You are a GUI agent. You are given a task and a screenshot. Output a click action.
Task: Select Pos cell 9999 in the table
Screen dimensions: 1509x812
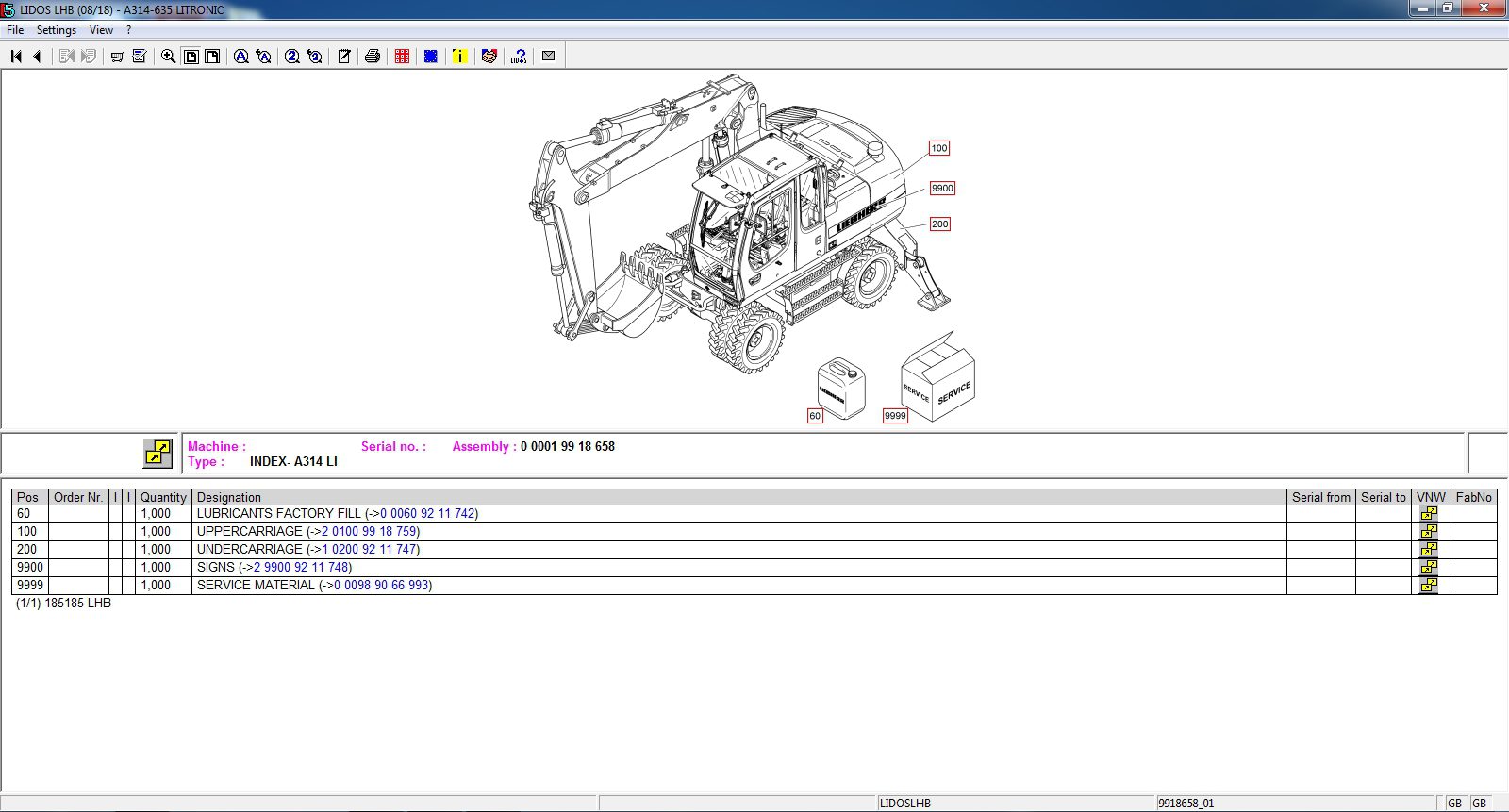coord(30,586)
